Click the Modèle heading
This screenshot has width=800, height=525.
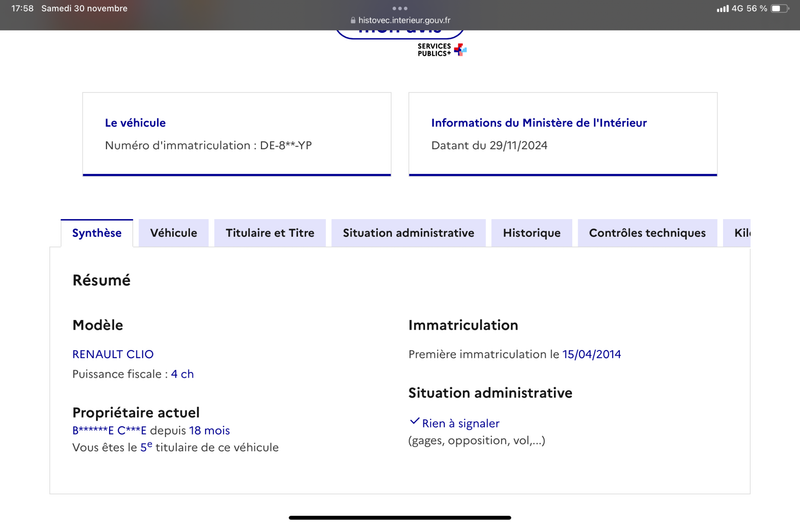tap(97, 325)
